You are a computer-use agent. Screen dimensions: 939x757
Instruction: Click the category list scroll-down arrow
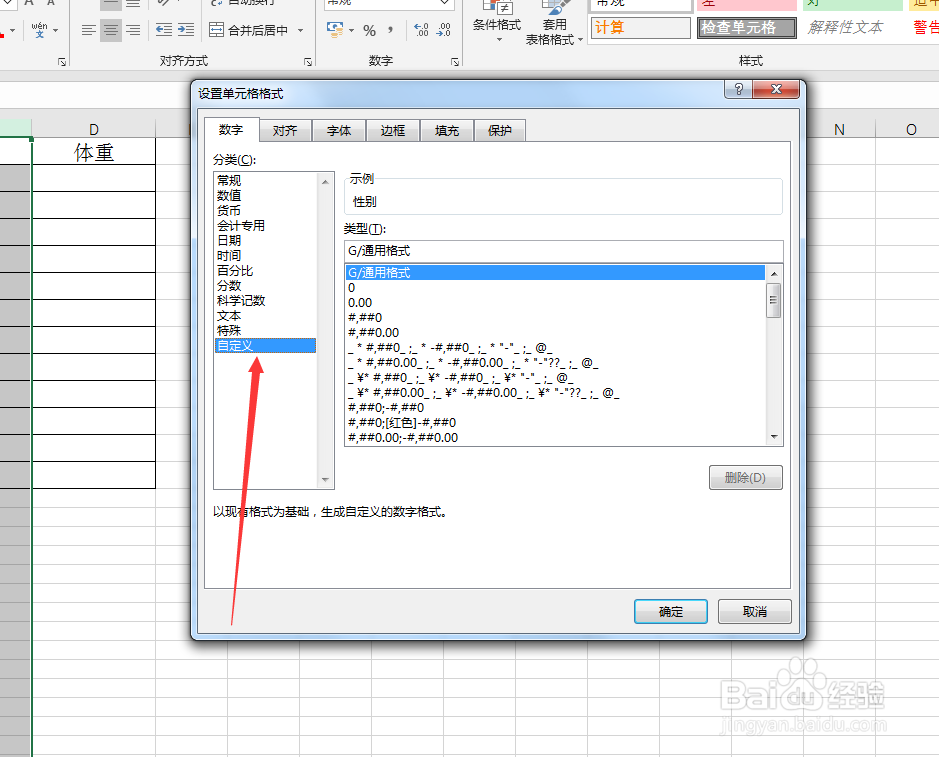point(325,480)
